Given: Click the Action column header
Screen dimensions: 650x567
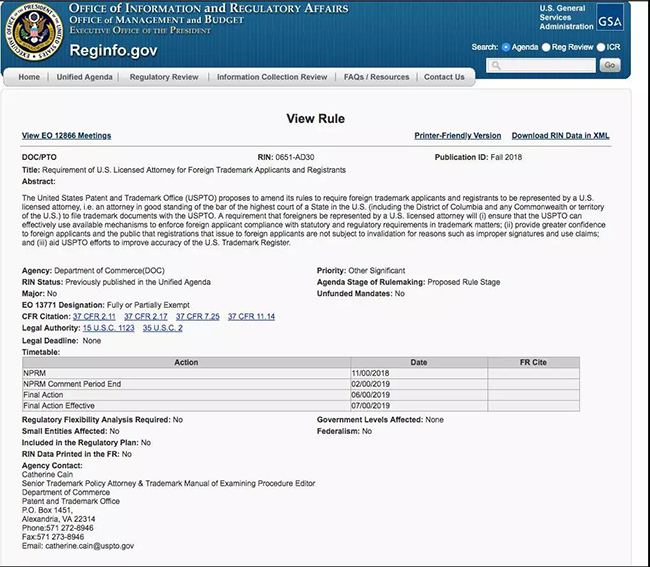Looking at the screenshot, I should tap(186, 362).
